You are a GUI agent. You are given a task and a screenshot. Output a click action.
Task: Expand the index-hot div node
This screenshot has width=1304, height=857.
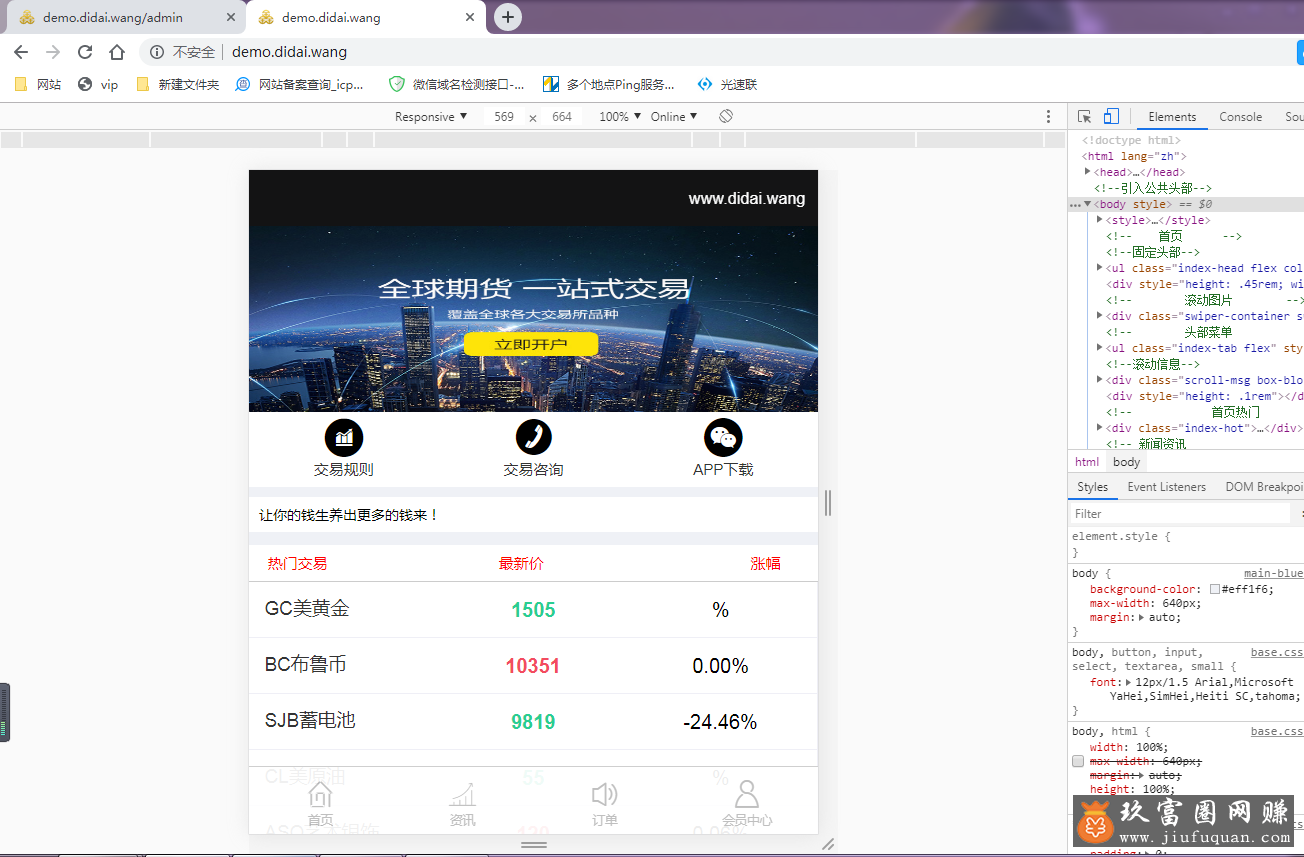(x=1100, y=428)
